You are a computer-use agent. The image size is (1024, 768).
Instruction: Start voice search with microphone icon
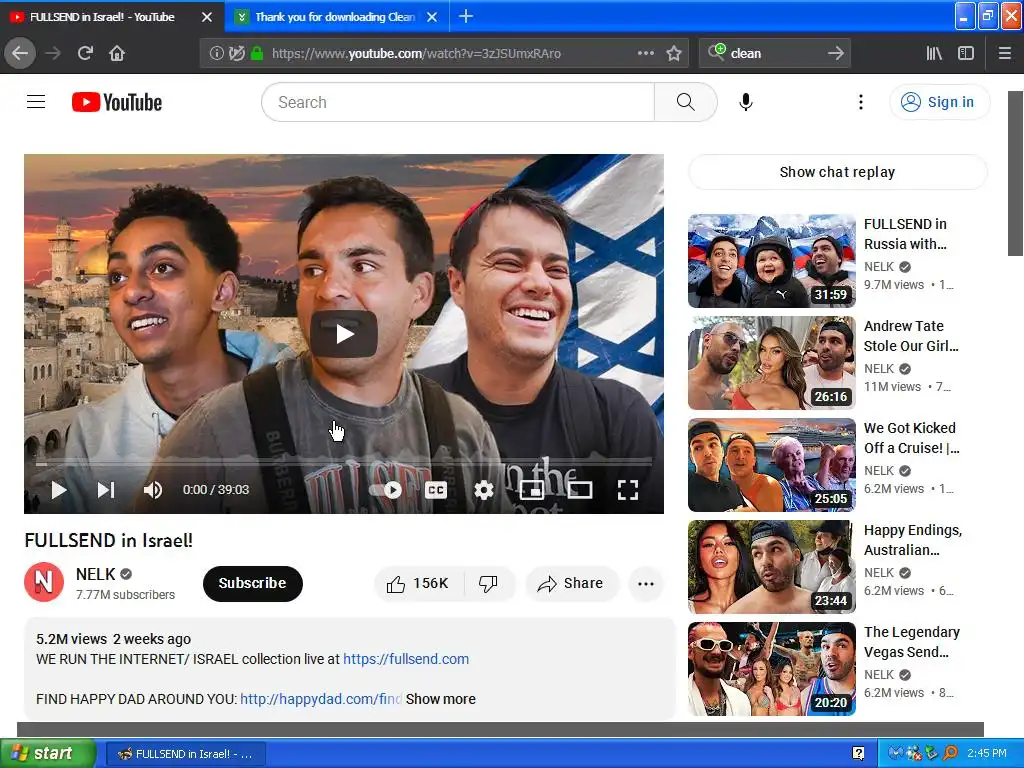746,102
